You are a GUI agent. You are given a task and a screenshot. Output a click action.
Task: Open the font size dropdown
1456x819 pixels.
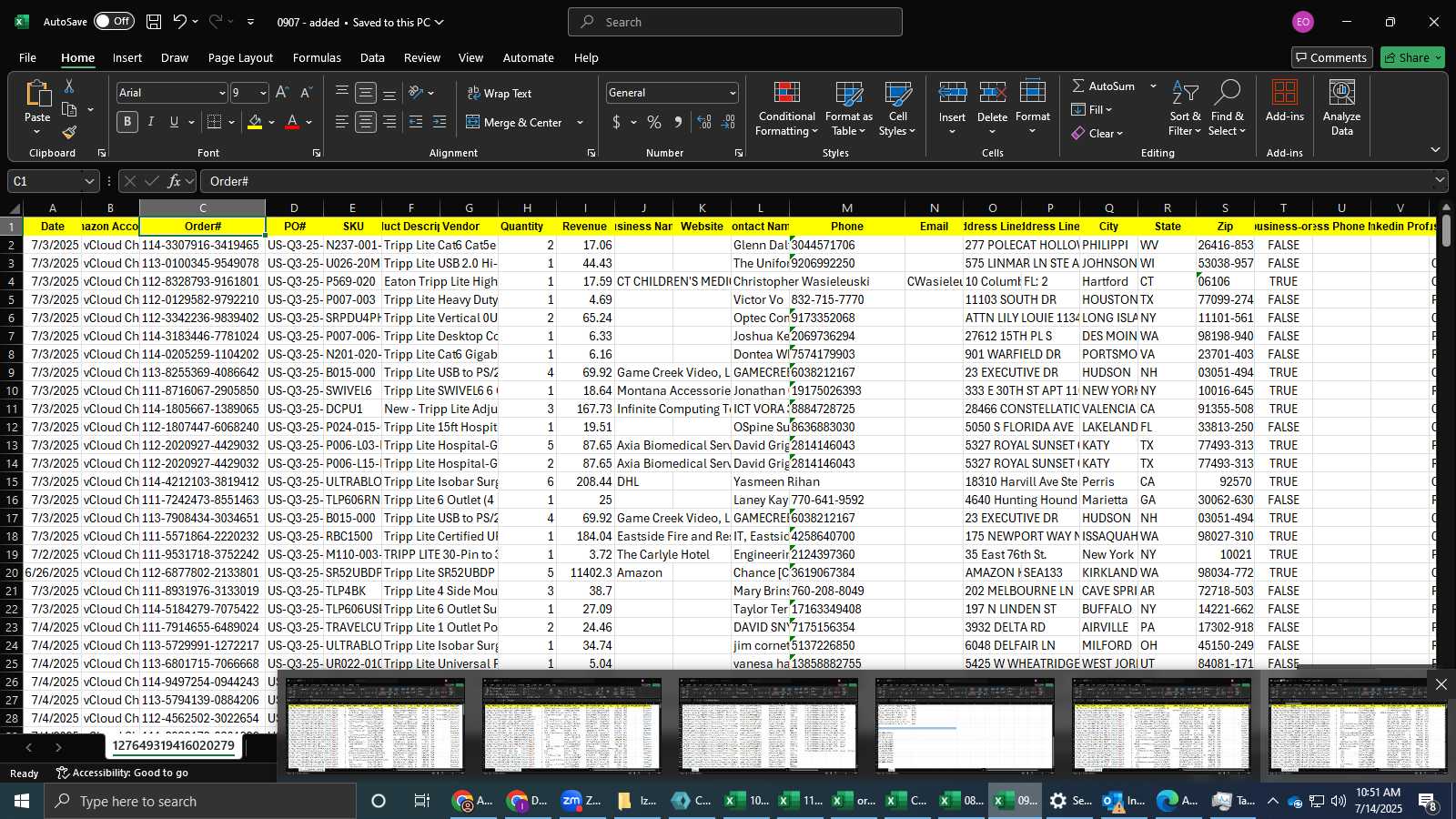coord(263,93)
